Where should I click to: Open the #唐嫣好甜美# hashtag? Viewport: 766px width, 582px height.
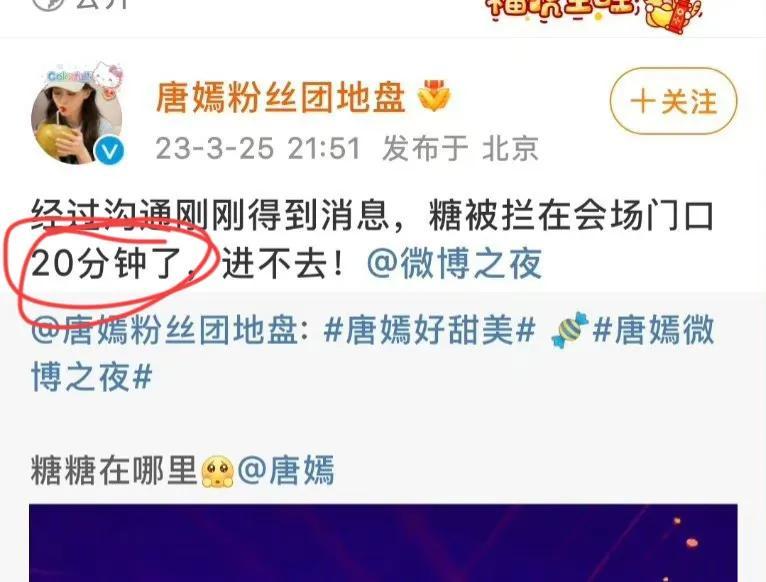[430, 330]
